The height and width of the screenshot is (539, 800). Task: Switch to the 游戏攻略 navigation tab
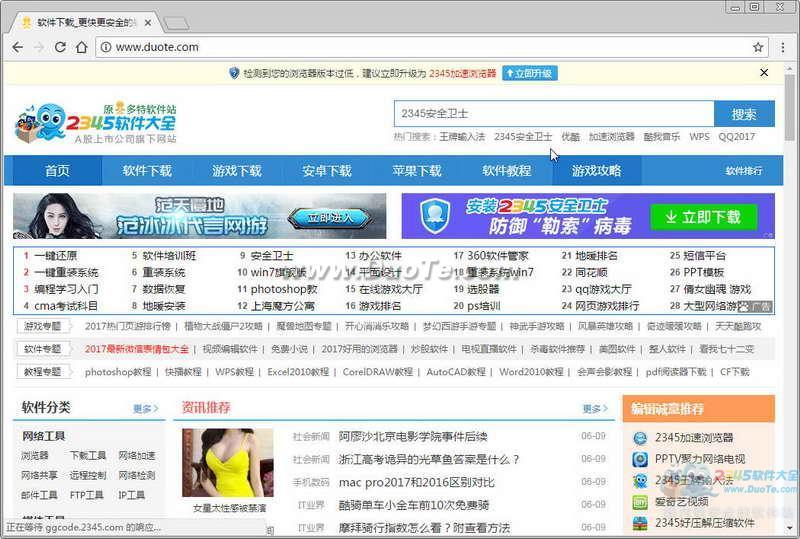(596, 171)
